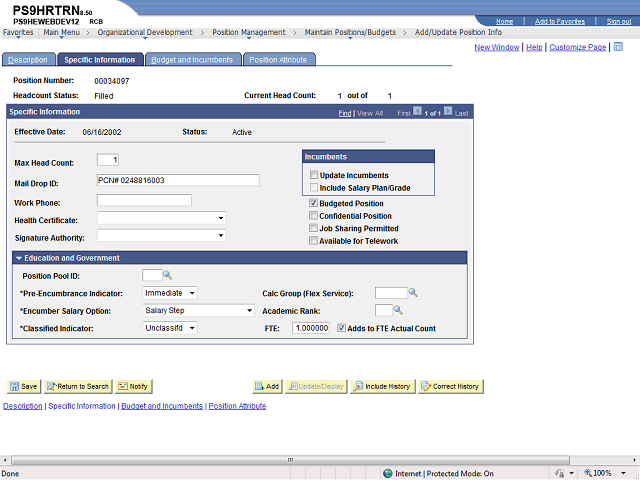The image size is (640, 480).
Task: Click the show previous row arrow icon
Action: pyautogui.click(x=417, y=111)
